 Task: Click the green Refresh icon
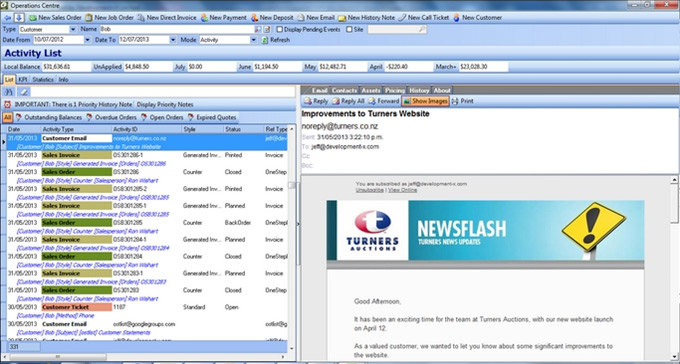265,40
